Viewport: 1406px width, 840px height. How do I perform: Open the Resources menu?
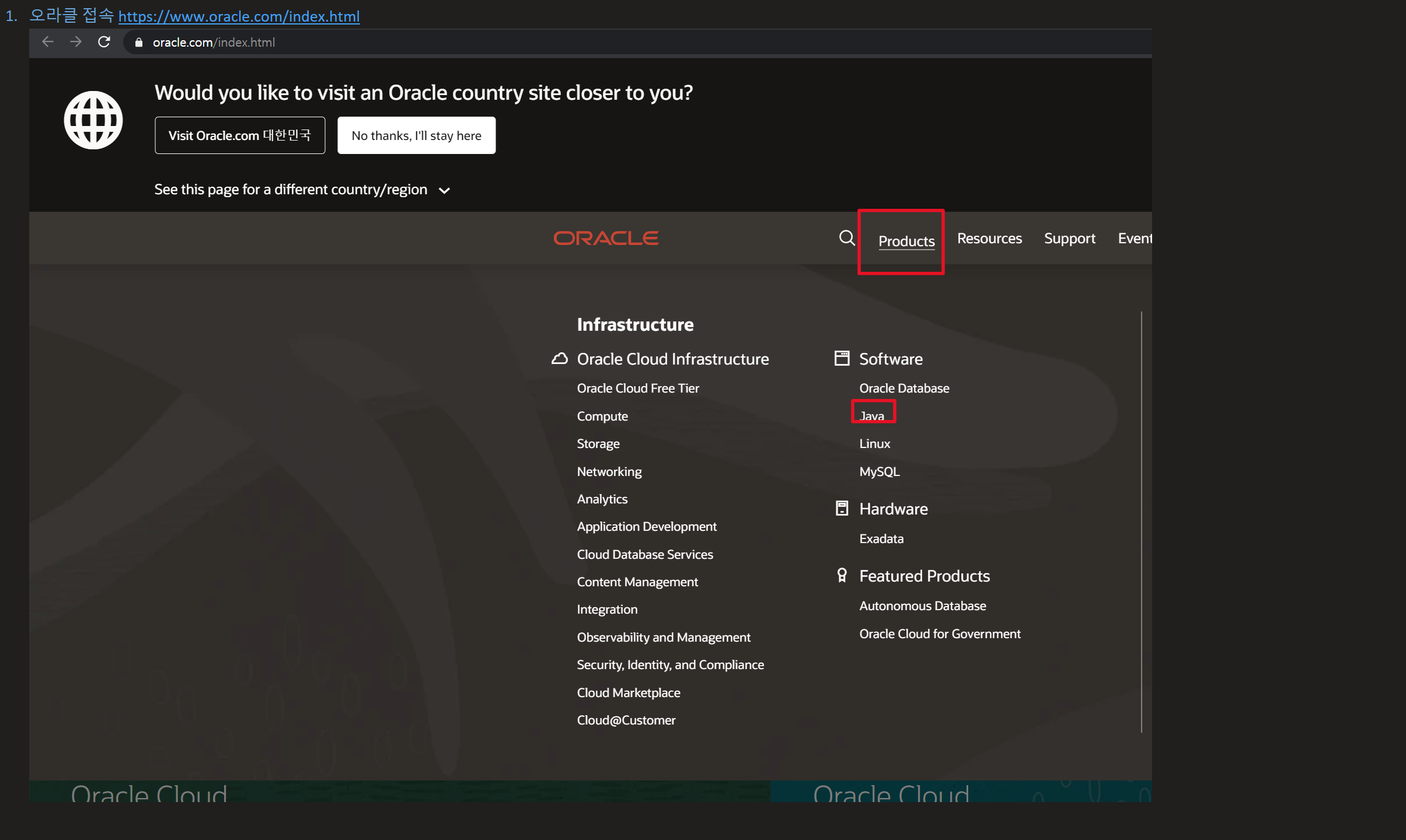[x=989, y=239]
